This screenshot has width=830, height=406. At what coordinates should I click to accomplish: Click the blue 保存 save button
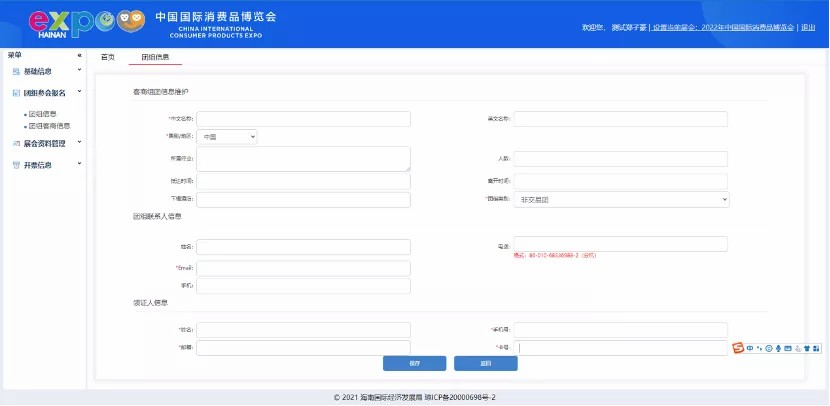[x=414, y=364]
